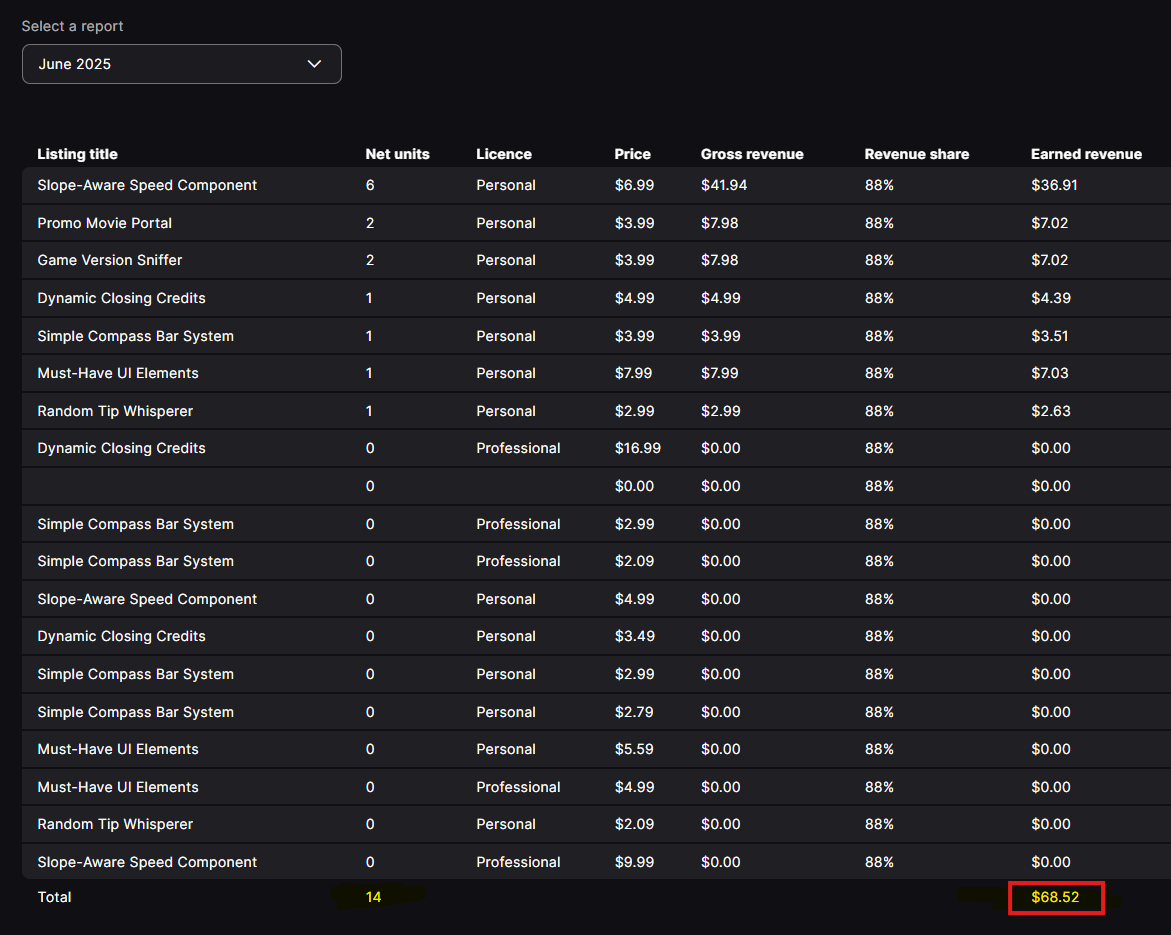This screenshot has width=1171, height=935.
Task: Click the $7.99 price of Must-Have UI Elements
Action: [633, 373]
